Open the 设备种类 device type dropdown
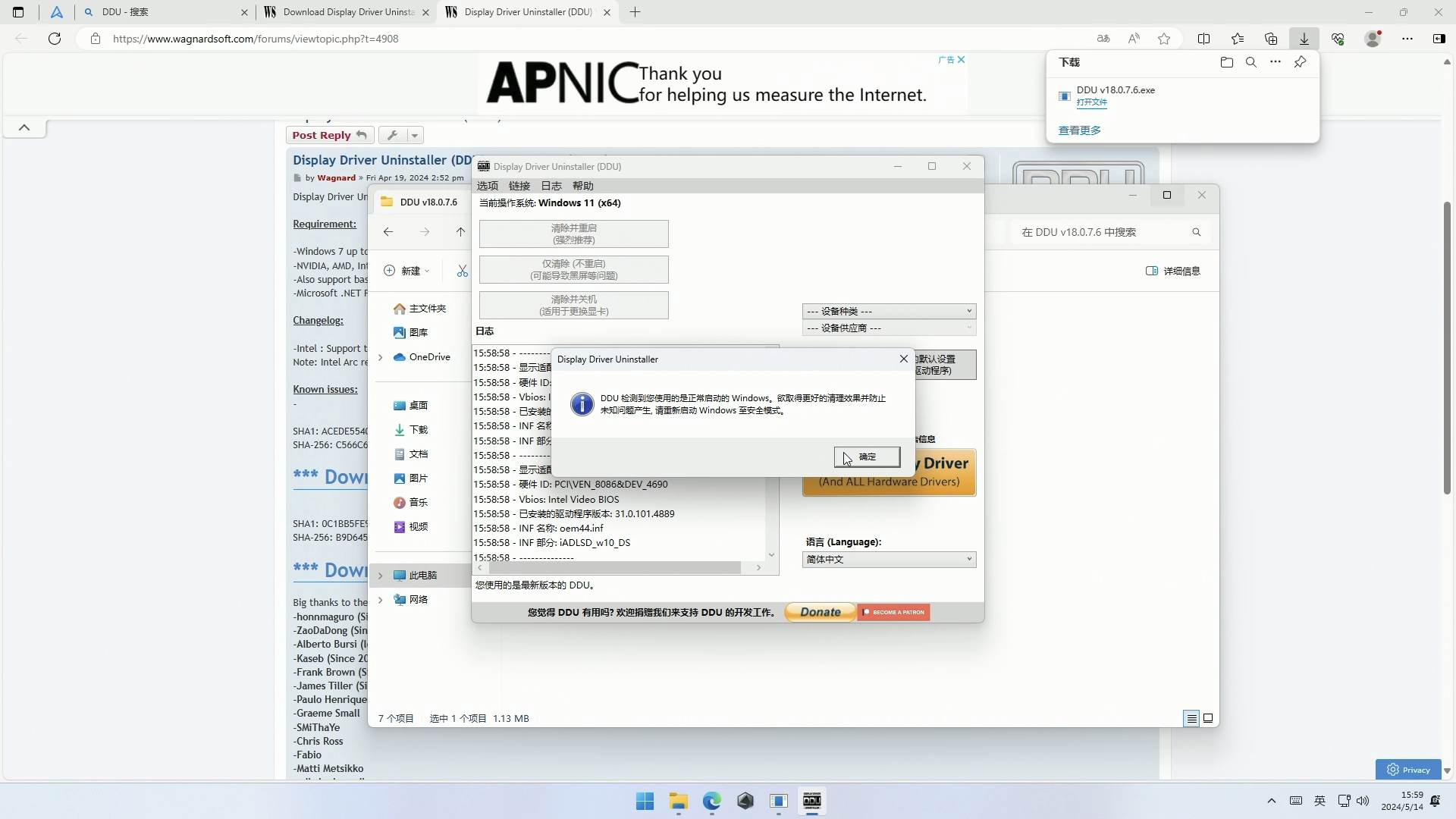 click(x=888, y=311)
